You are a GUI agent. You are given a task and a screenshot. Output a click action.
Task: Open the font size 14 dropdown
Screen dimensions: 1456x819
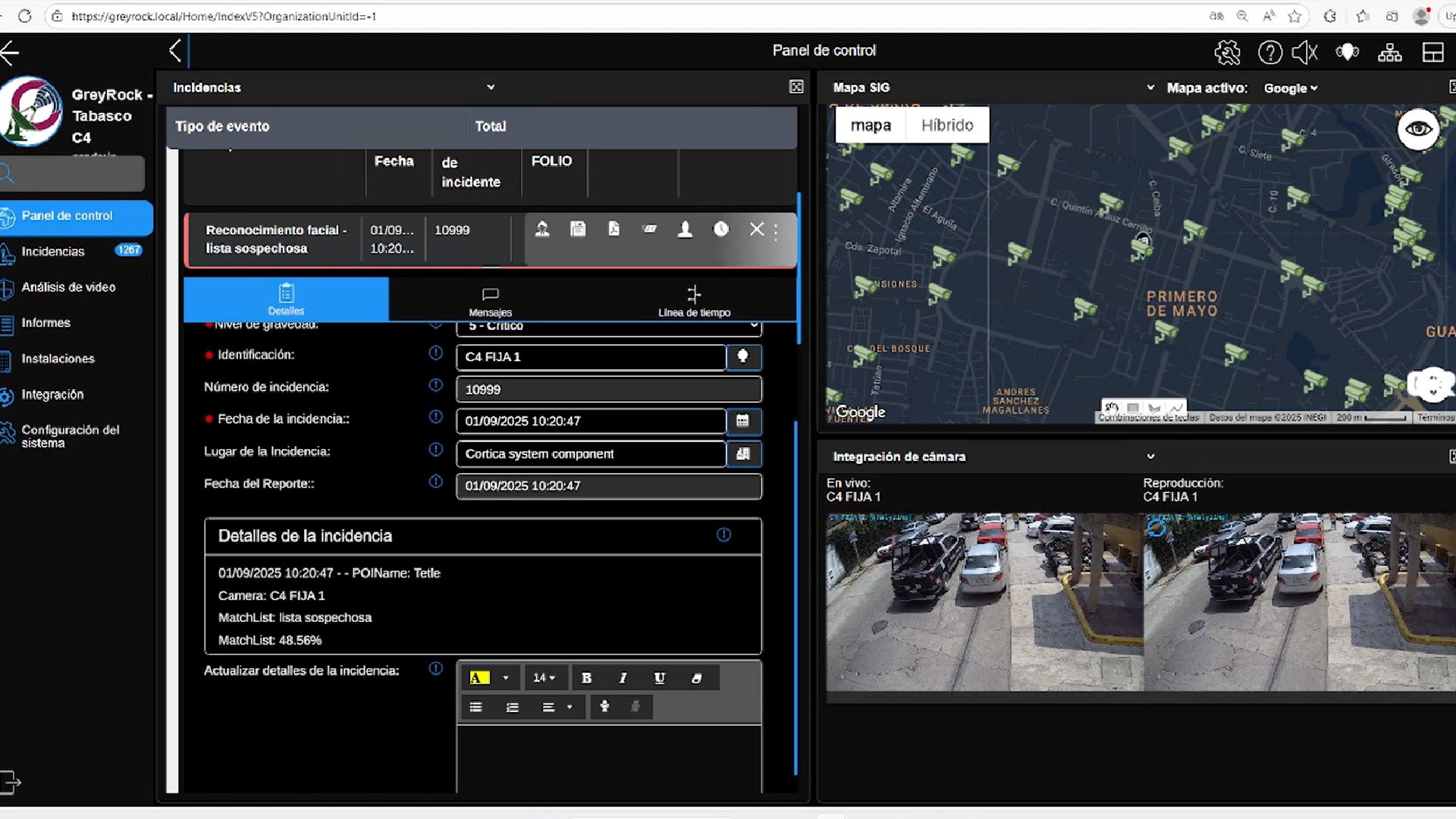tap(544, 678)
